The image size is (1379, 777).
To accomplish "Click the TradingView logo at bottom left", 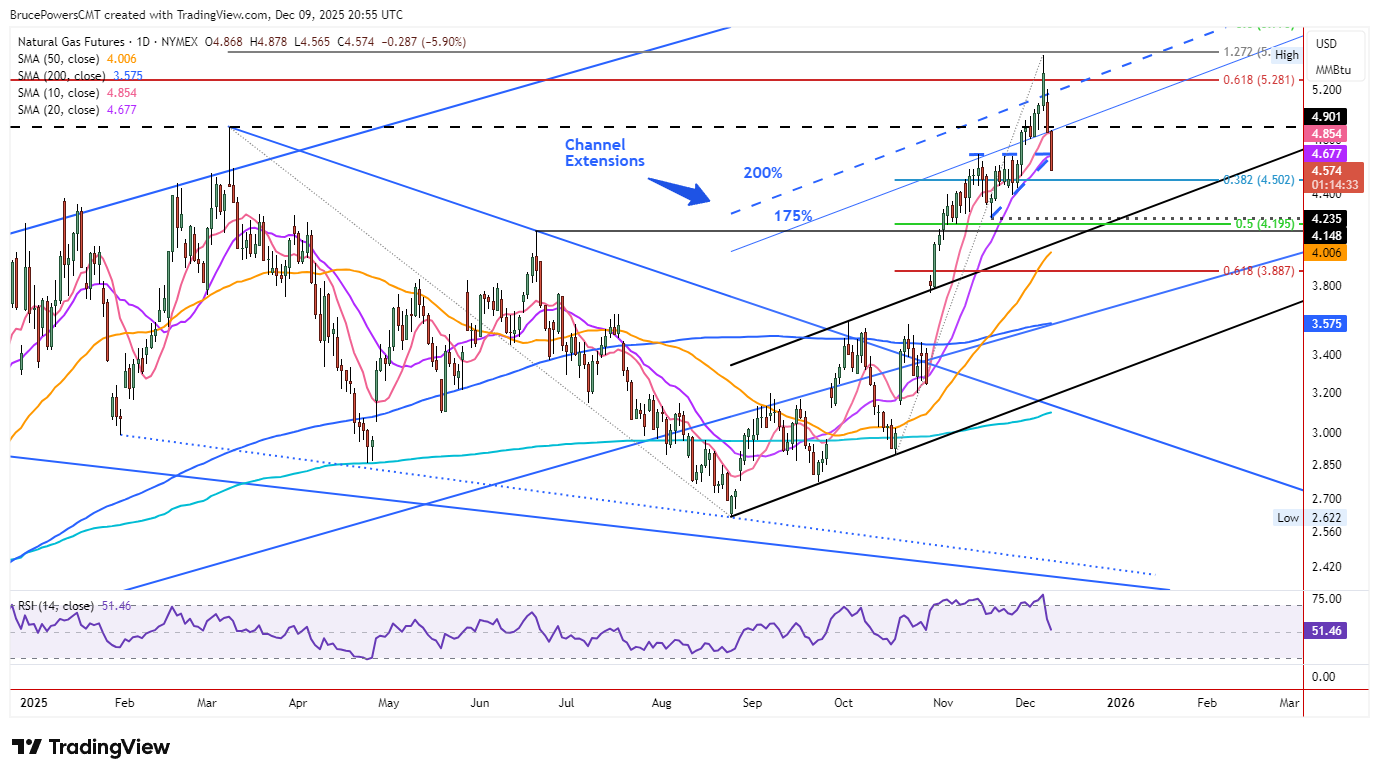I will tap(90, 747).
